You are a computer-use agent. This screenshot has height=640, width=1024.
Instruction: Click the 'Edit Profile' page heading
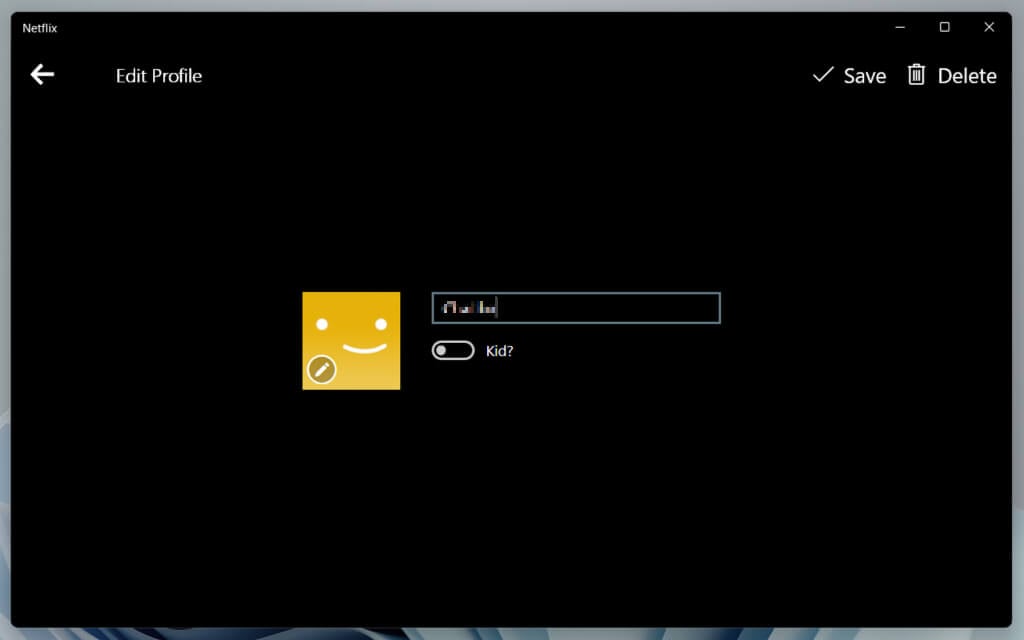[x=159, y=76]
